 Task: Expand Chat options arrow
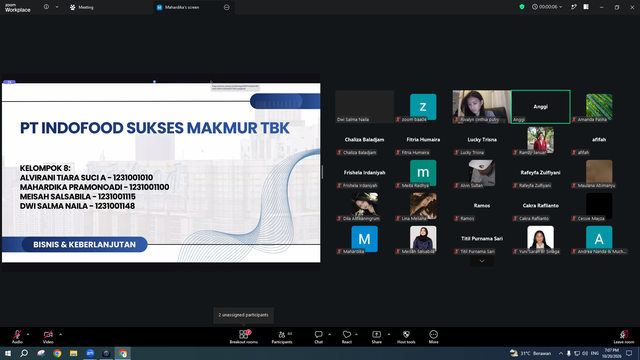coord(329,334)
